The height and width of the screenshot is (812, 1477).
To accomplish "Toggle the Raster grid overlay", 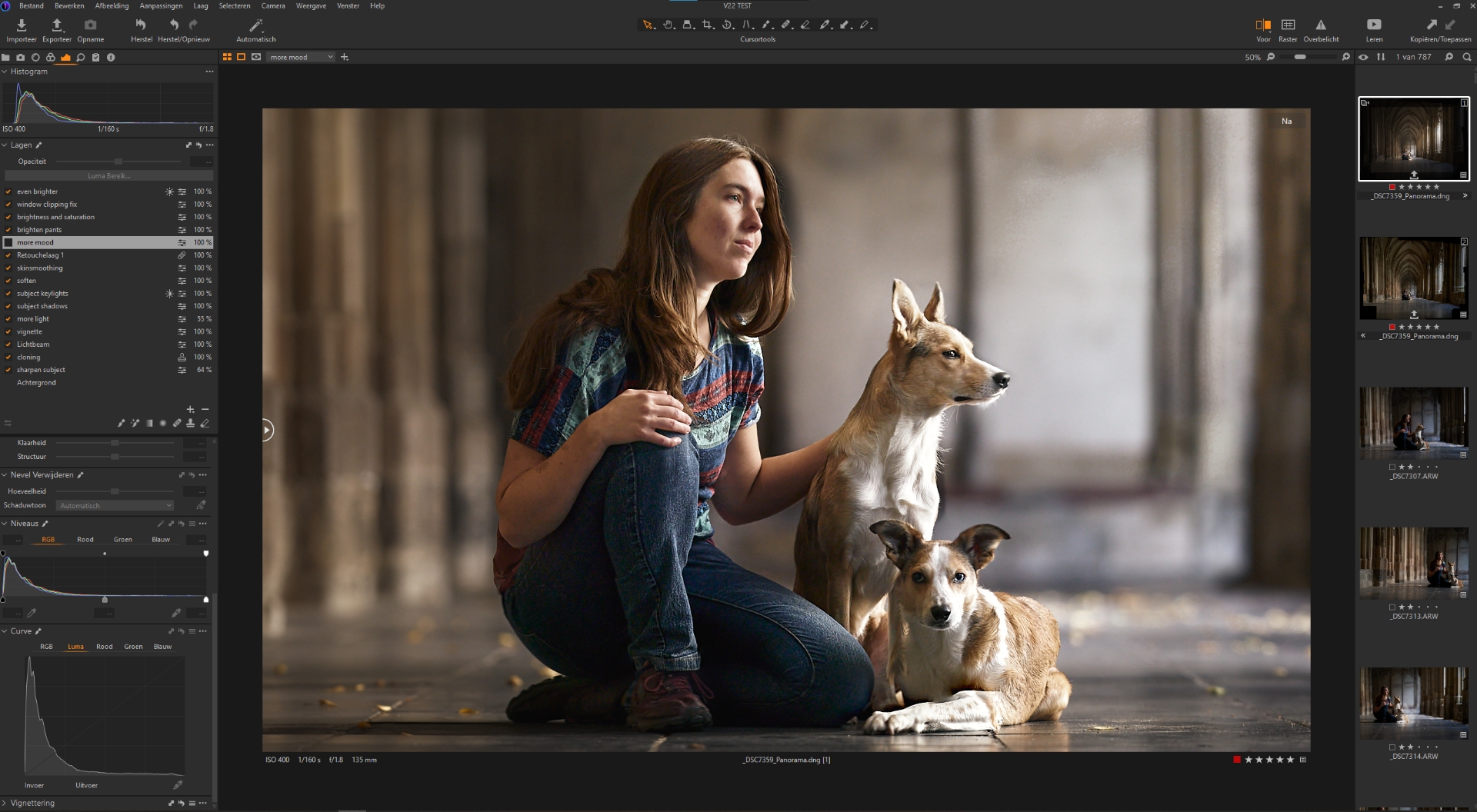I will point(1288,25).
